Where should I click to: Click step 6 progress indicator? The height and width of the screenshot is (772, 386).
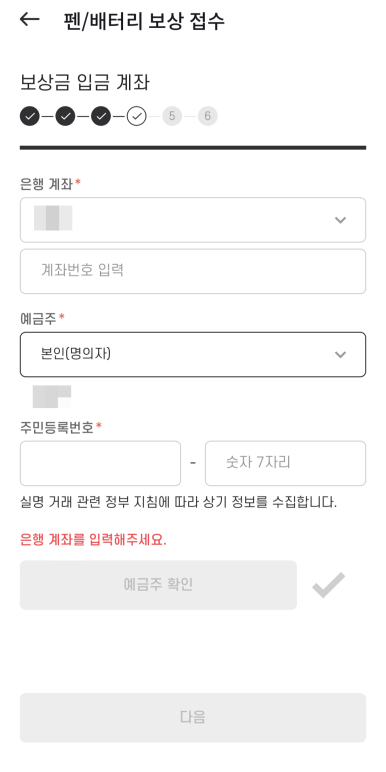207,117
